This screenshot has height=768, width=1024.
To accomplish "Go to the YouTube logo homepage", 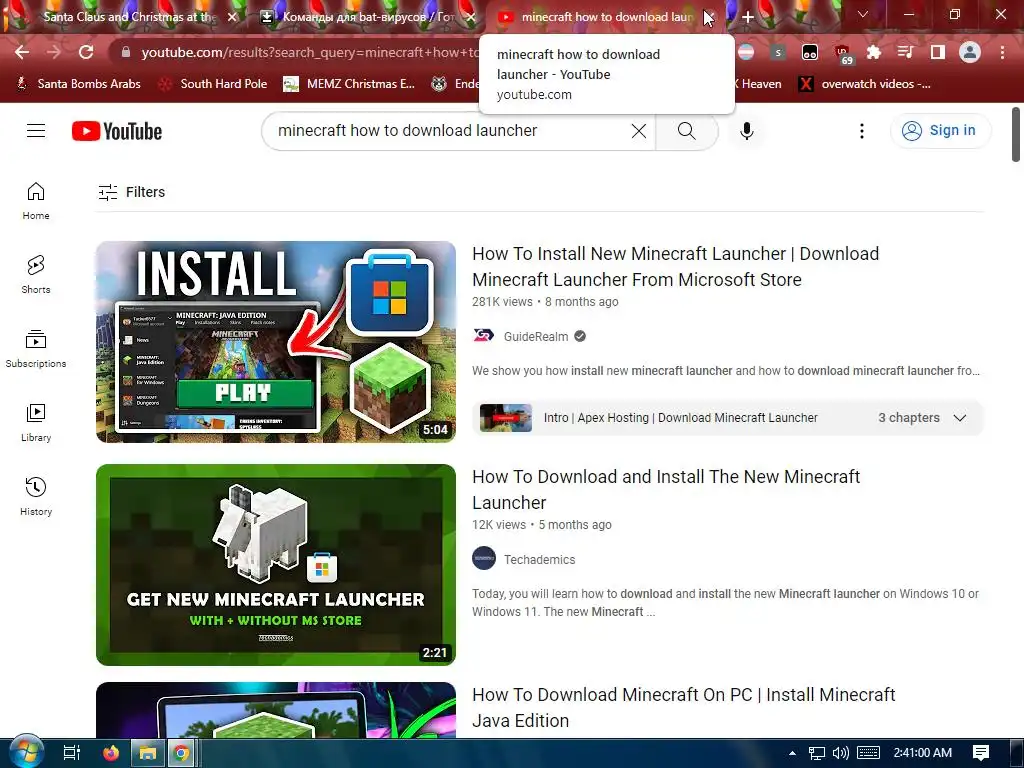I will 117,131.
